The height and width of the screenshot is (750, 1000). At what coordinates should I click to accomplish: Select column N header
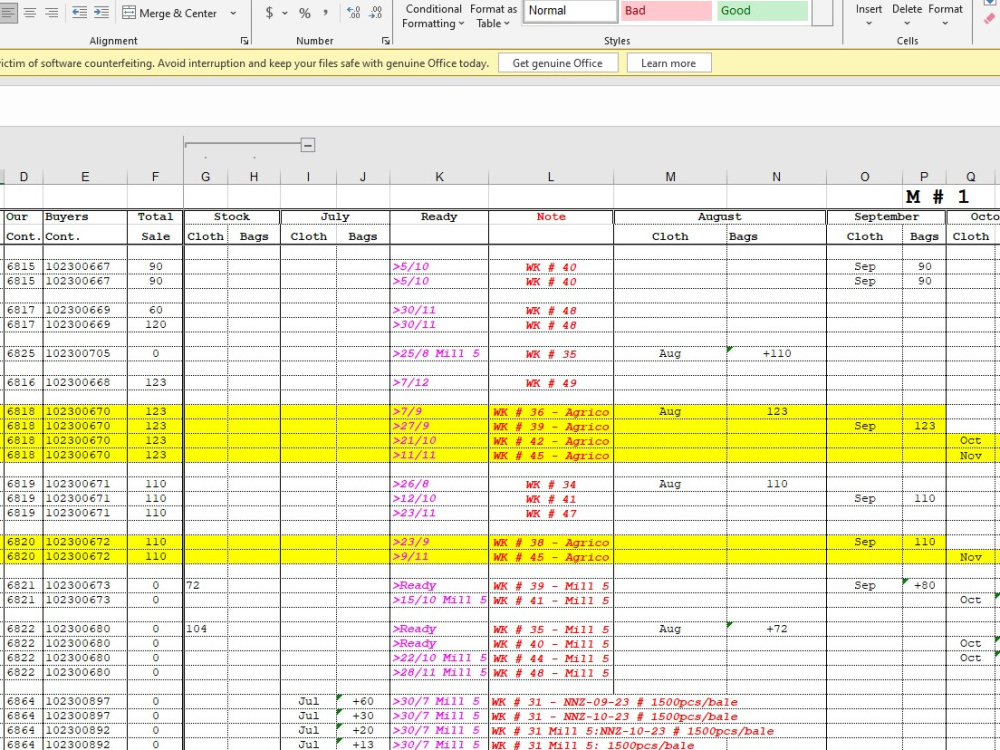click(776, 177)
